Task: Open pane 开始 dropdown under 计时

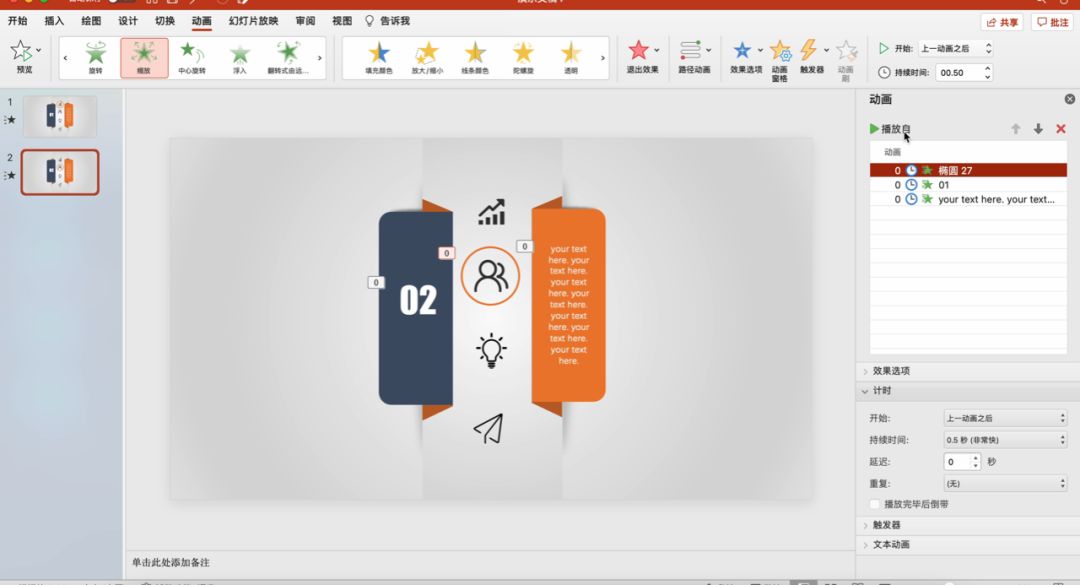Action: [x=1005, y=418]
